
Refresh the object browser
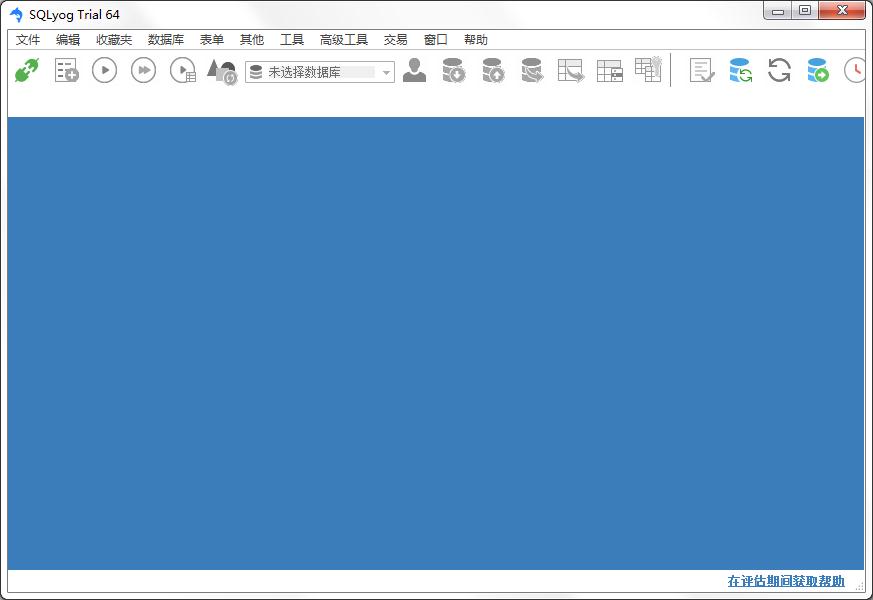point(778,70)
